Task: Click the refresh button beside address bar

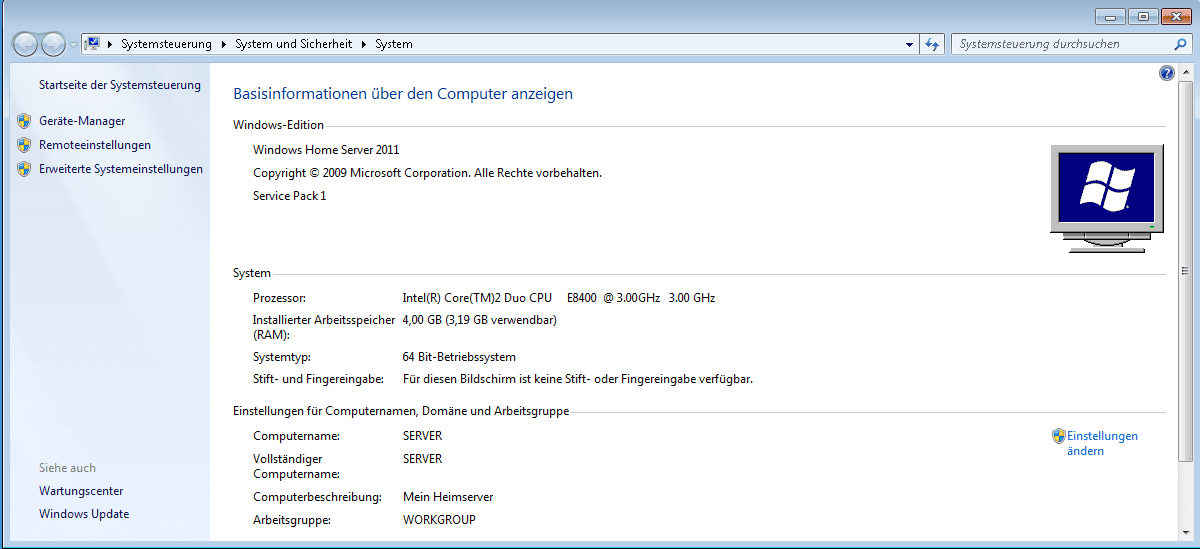Action: click(x=932, y=44)
